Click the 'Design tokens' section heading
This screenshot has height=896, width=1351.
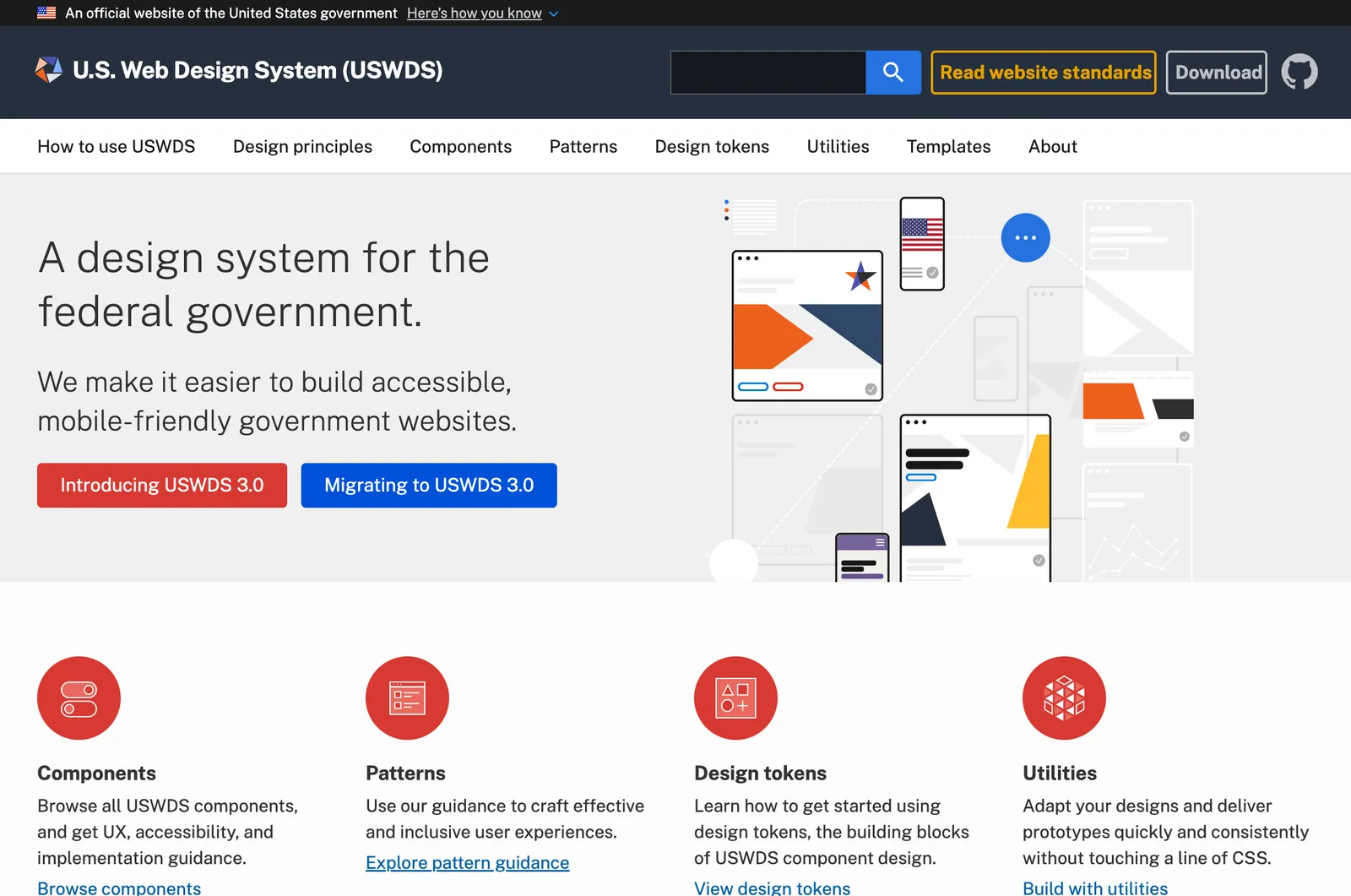[760, 774]
